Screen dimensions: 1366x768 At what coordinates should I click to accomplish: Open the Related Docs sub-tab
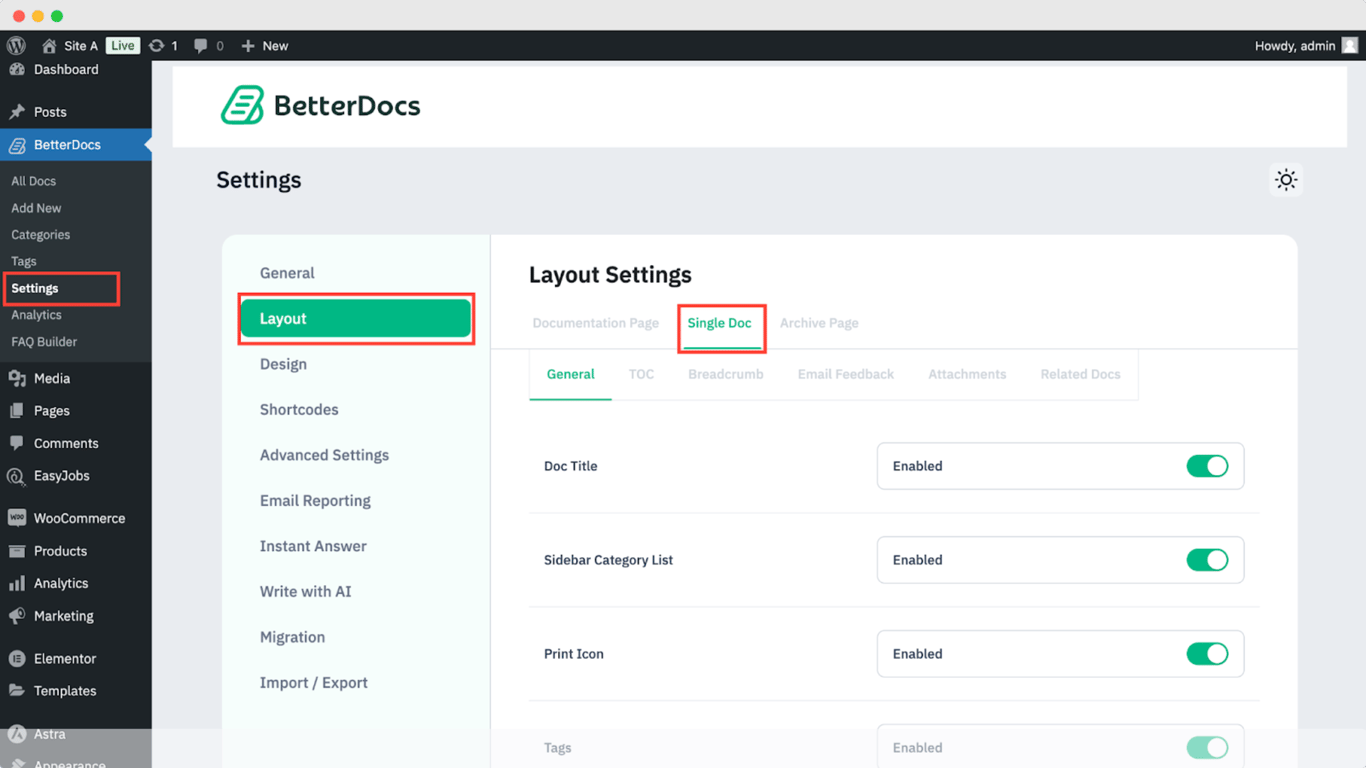click(x=1080, y=374)
